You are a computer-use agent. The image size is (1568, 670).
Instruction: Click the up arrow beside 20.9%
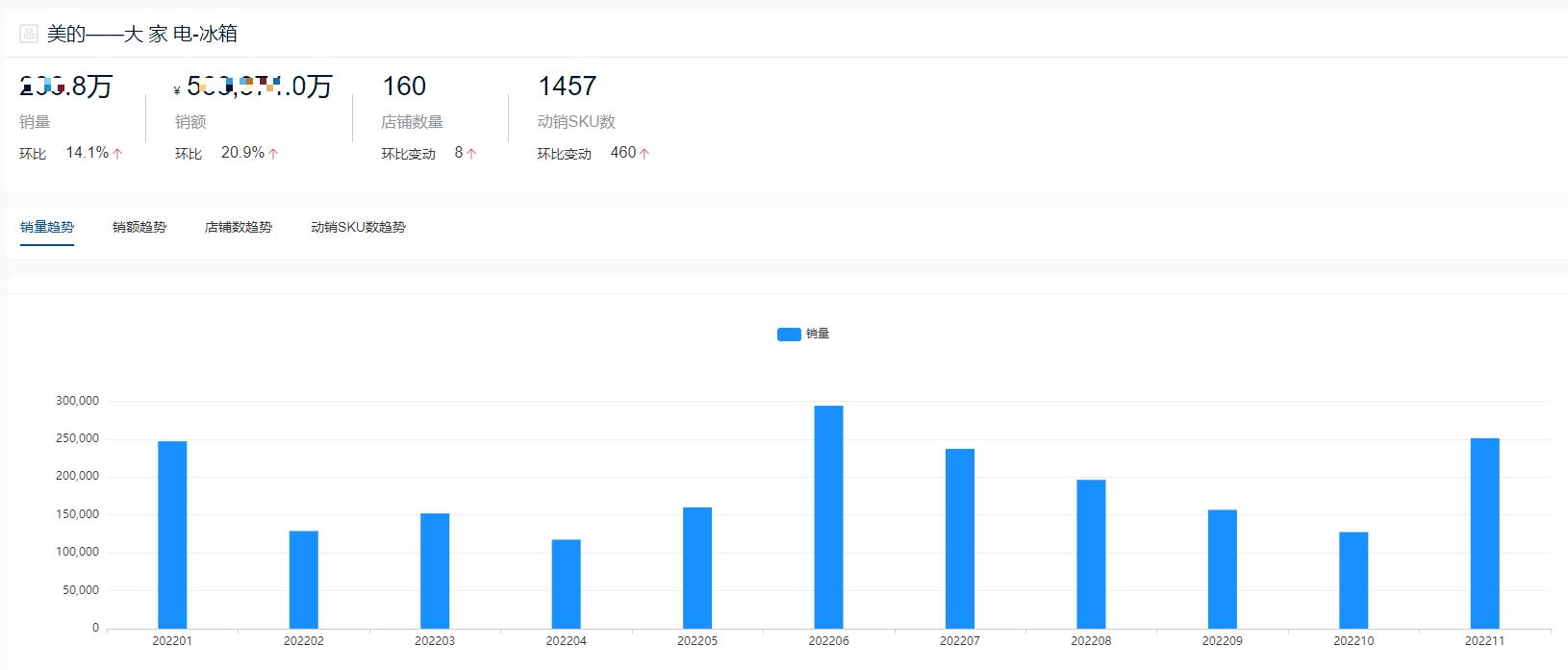click(273, 154)
